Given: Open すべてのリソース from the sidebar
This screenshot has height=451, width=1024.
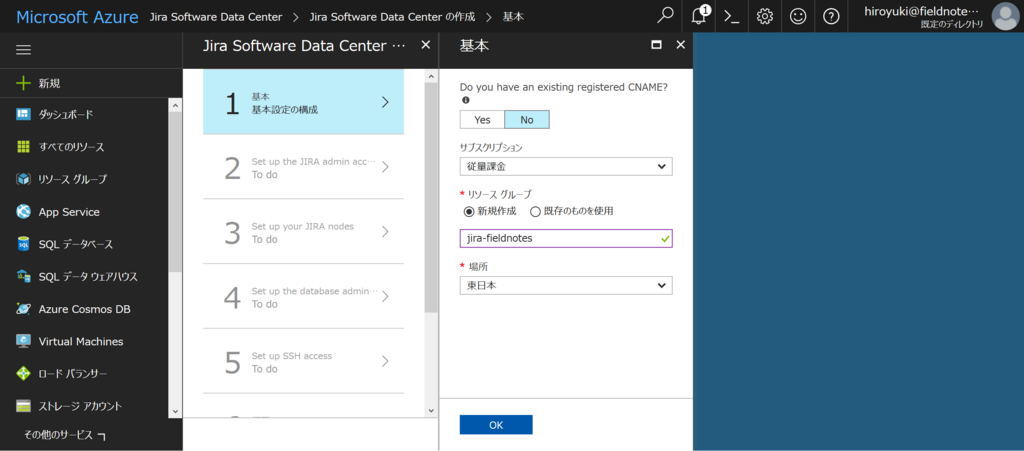Looking at the screenshot, I should click(x=84, y=147).
